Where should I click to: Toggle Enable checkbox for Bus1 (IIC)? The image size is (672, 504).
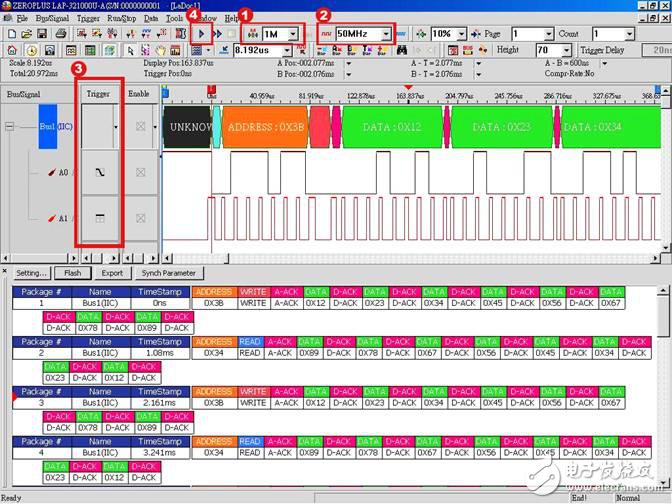point(141,127)
